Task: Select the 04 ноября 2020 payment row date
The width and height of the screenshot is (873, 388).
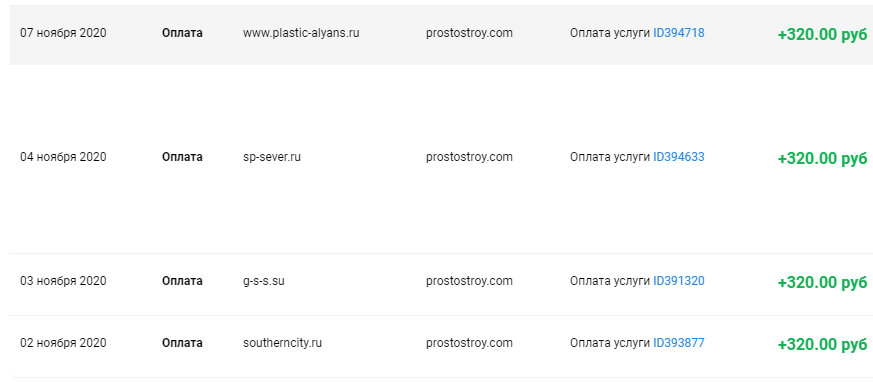Action: pos(63,157)
